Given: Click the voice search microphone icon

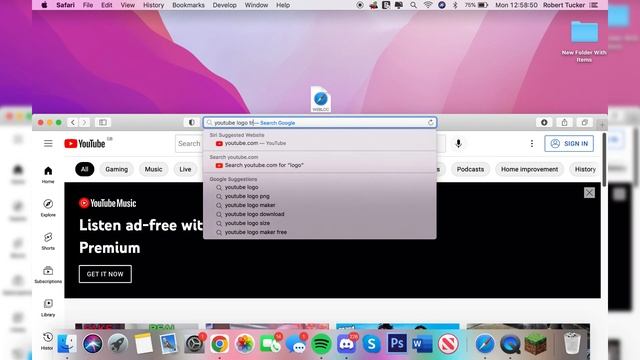Looking at the screenshot, I should 458,143.
